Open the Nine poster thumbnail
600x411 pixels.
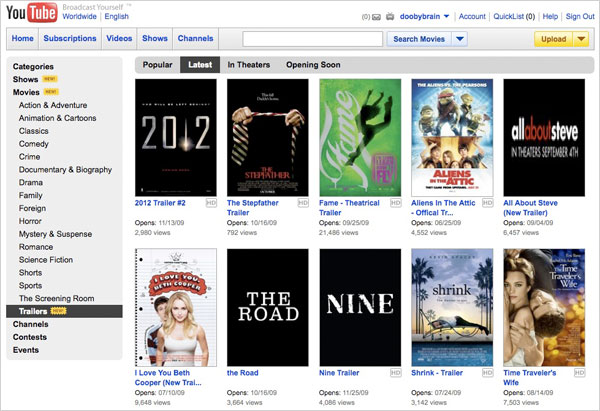point(360,308)
